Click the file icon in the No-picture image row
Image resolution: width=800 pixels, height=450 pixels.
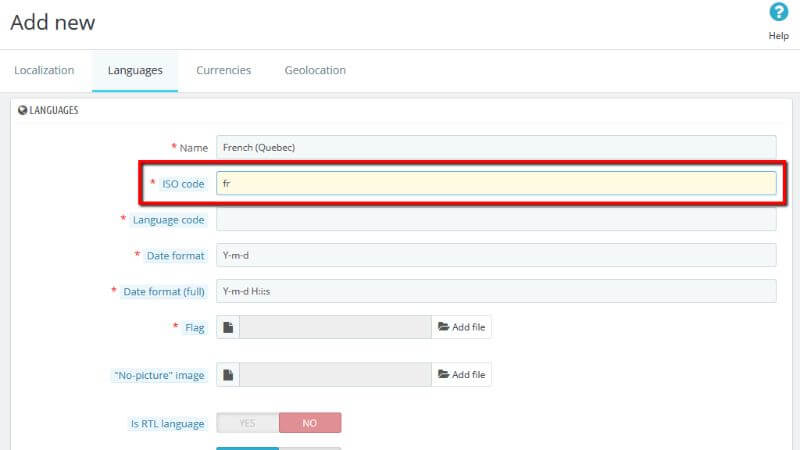point(228,375)
